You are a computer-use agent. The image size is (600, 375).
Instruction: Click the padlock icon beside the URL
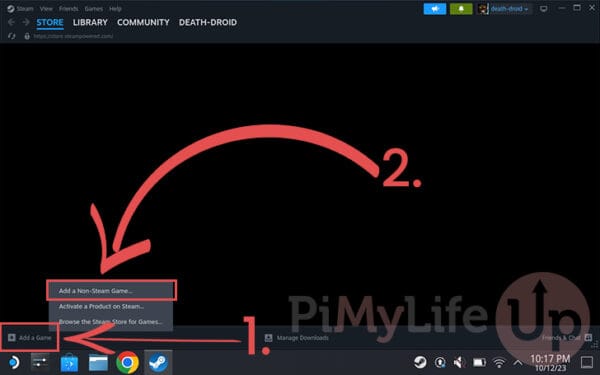pos(27,36)
